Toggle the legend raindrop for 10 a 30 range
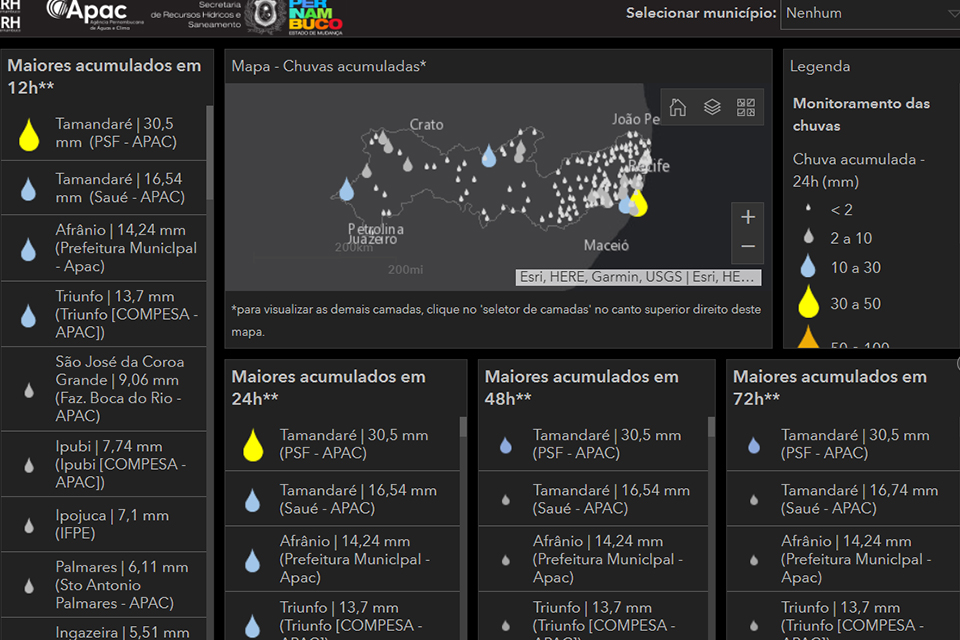 click(x=809, y=265)
